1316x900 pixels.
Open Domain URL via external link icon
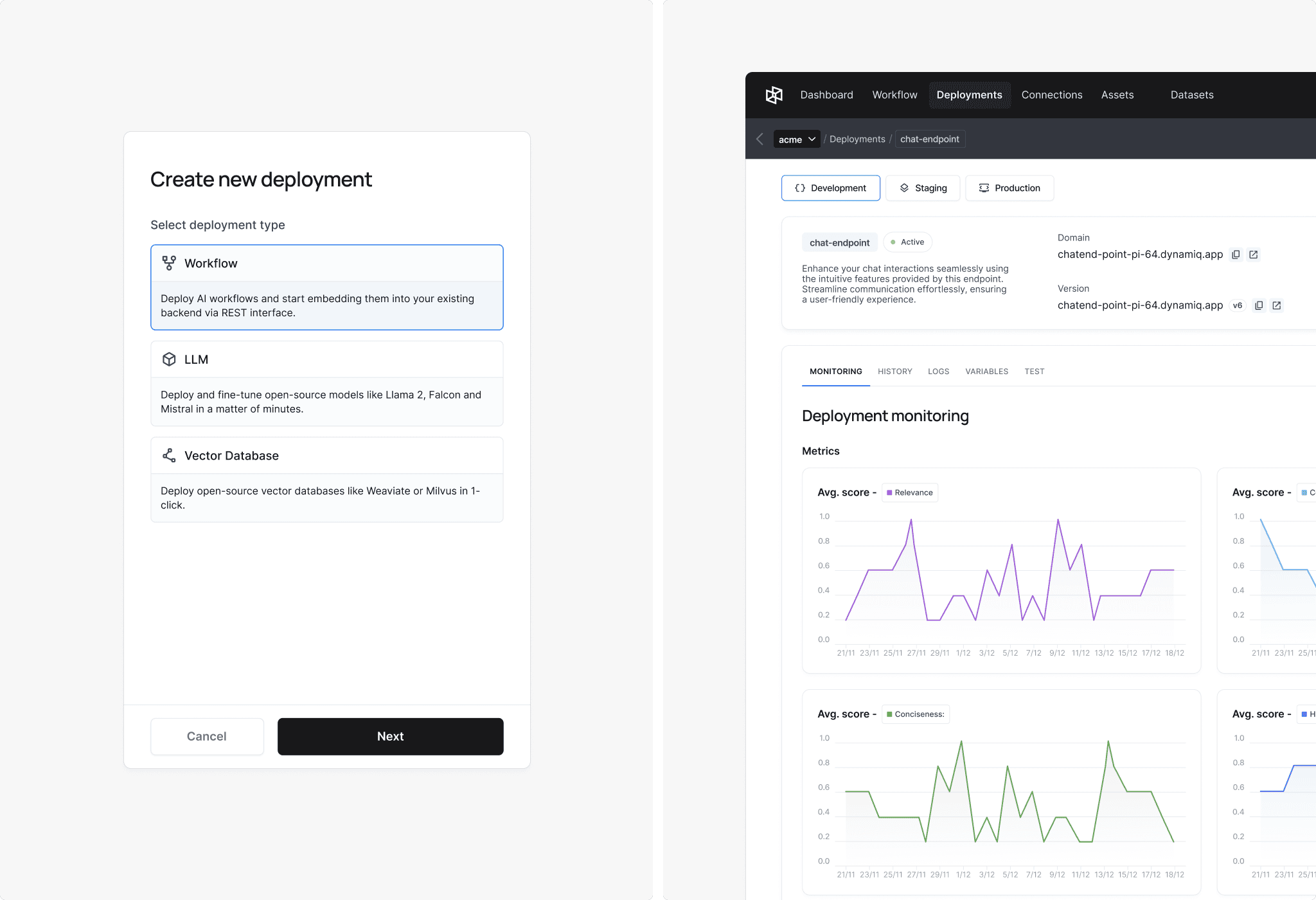click(x=1253, y=255)
